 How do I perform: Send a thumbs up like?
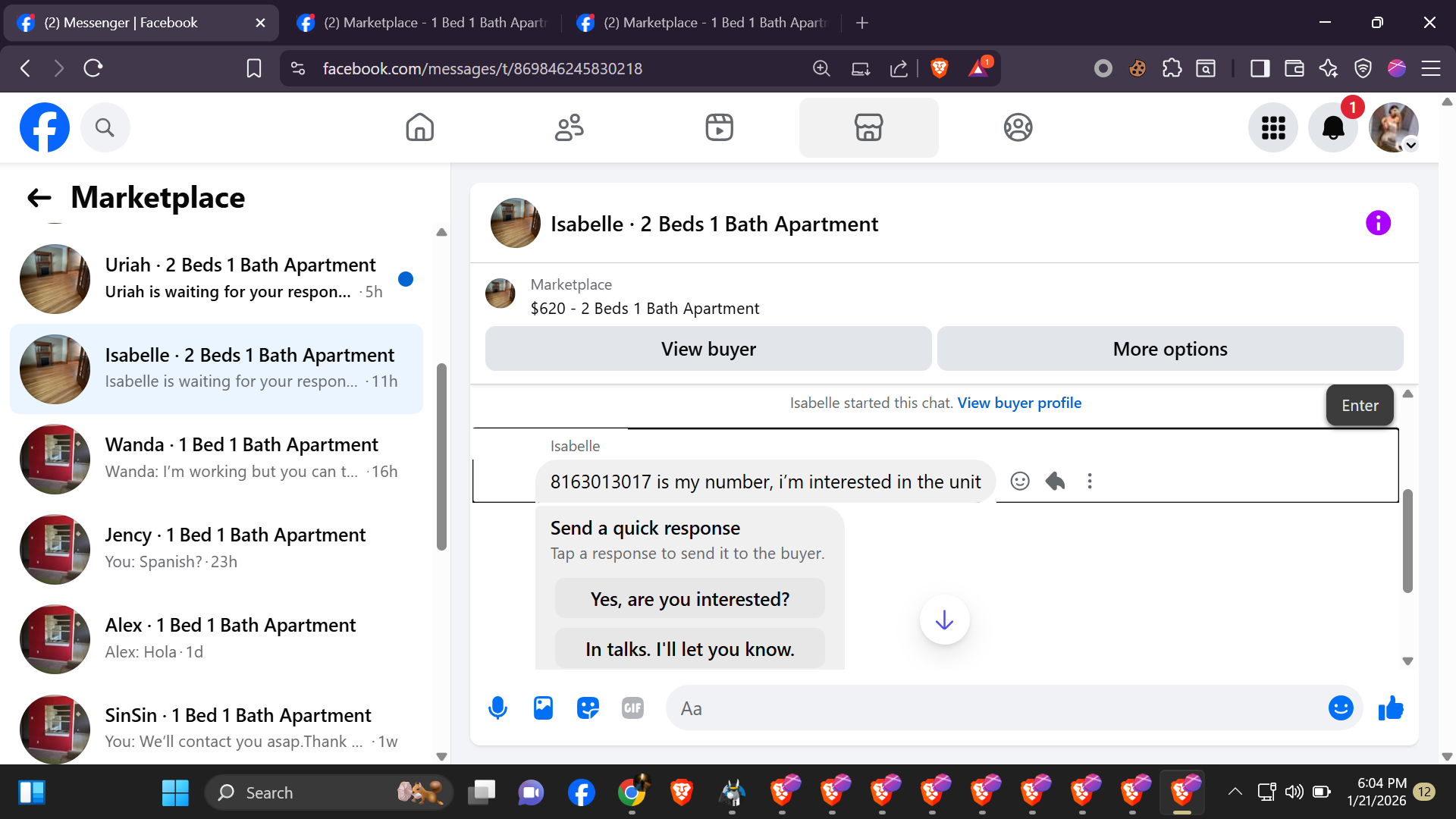click(1391, 708)
